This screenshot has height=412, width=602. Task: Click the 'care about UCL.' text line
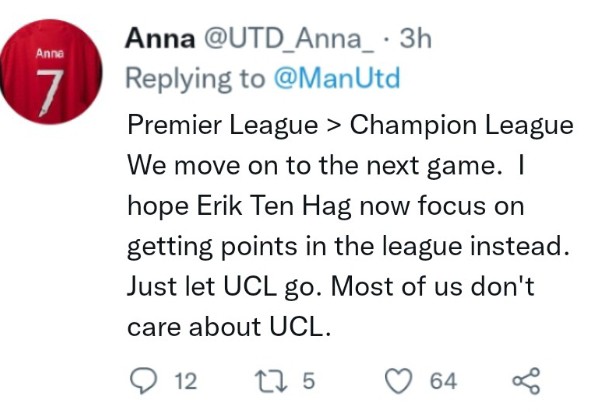tap(229, 327)
